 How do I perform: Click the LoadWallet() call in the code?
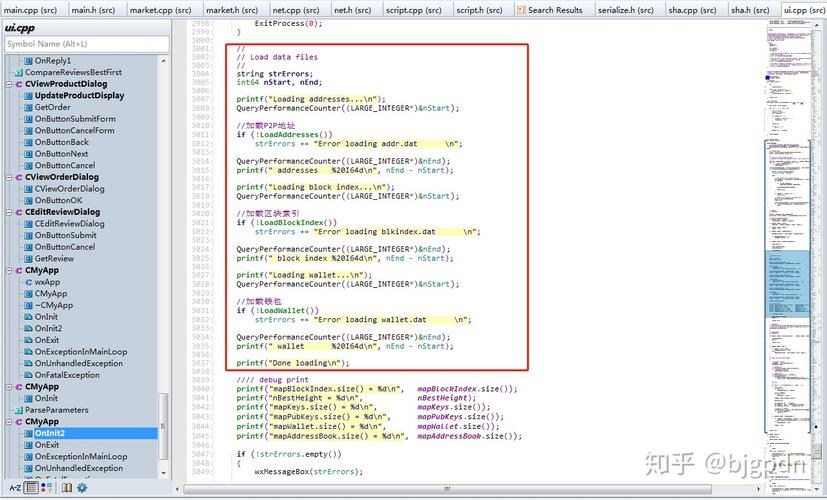point(289,311)
